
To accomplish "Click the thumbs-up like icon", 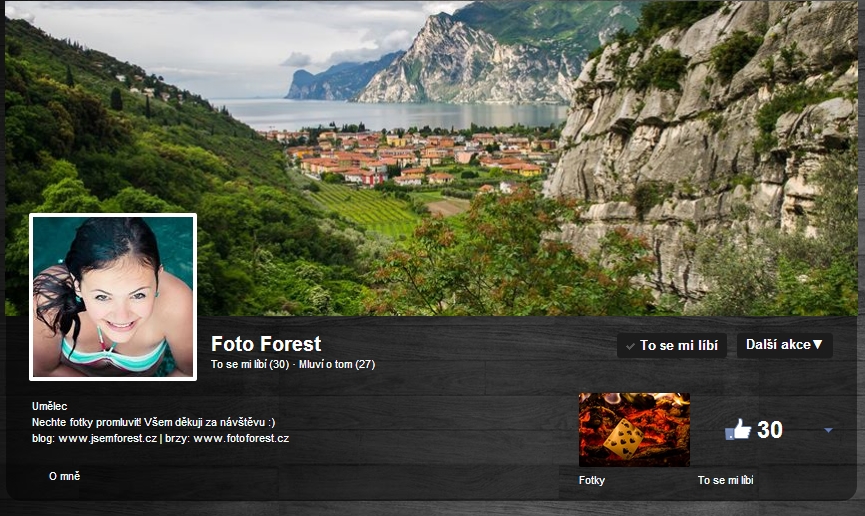I will click(x=738, y=429).
